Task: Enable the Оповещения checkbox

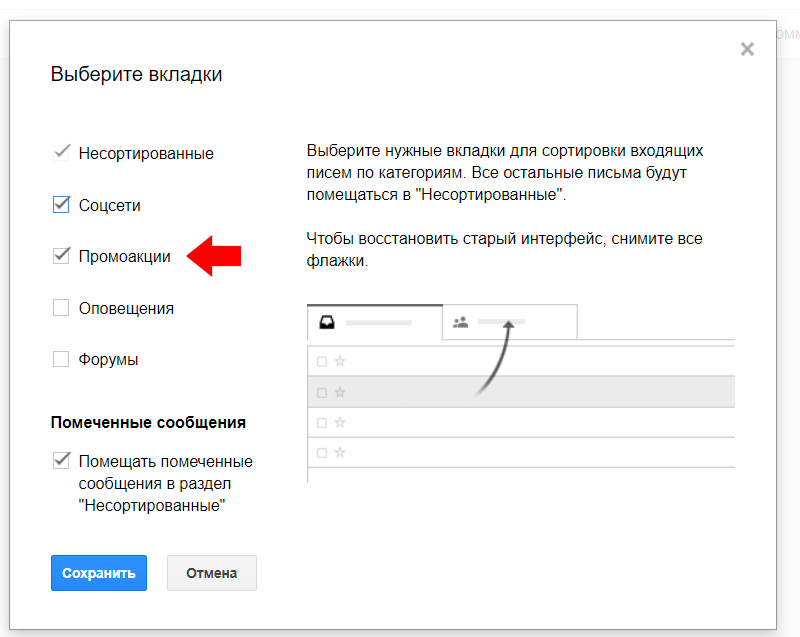Action: 61,308
